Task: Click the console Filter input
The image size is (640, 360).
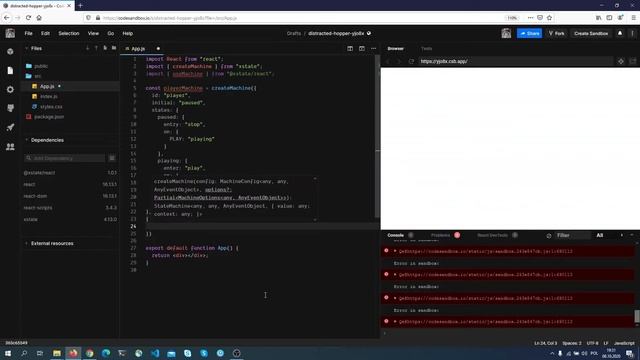Action: click(572, 235)
